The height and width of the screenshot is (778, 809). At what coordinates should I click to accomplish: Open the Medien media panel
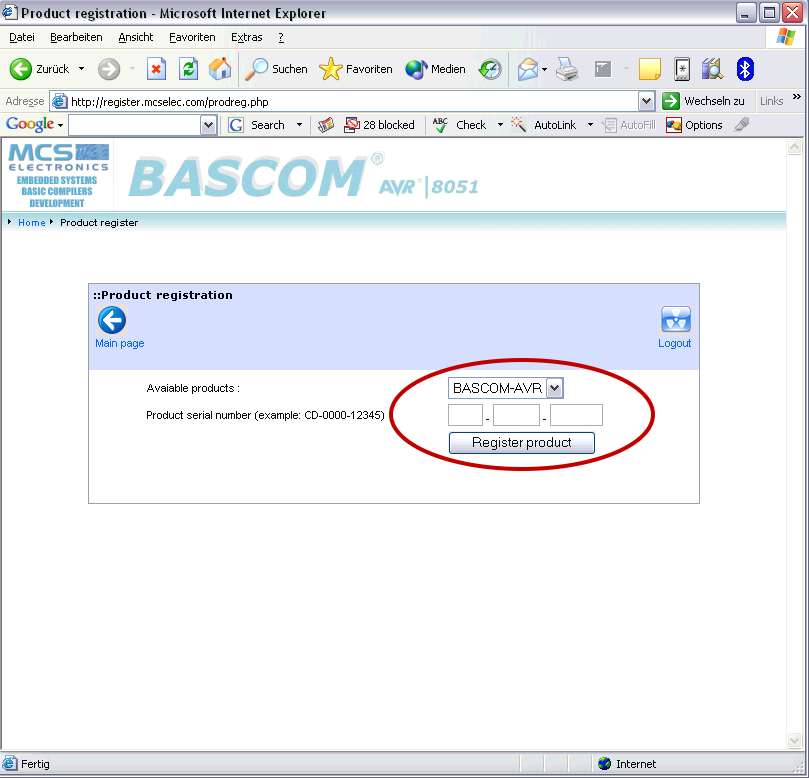(435, 69)
